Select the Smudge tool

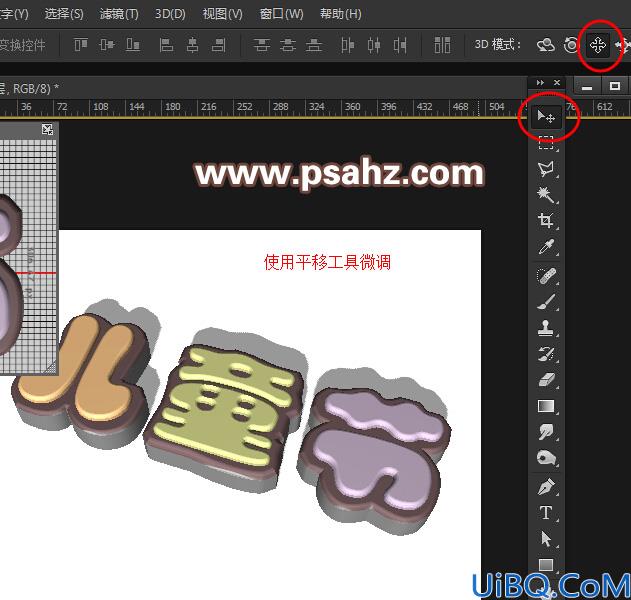point(546,432)
